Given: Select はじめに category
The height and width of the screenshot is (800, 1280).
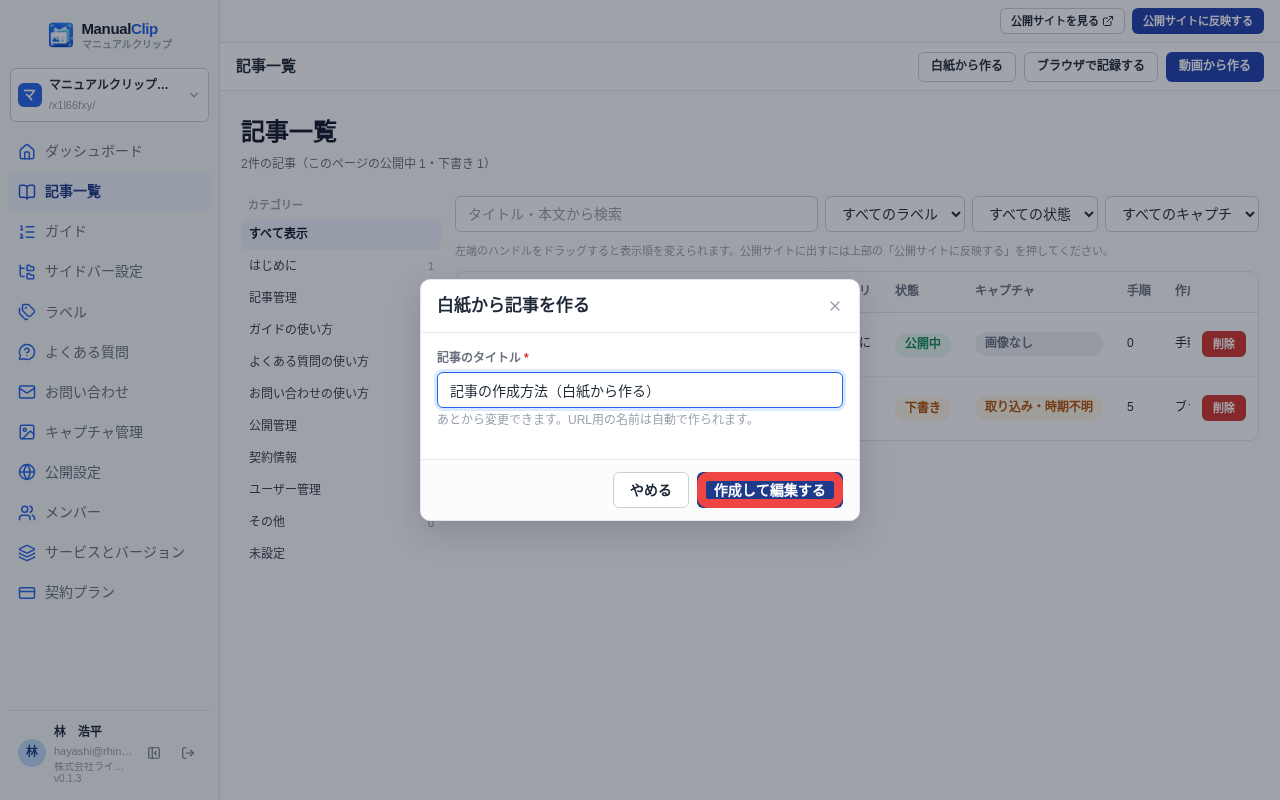Looking at the screenshot, I should 341,266.
